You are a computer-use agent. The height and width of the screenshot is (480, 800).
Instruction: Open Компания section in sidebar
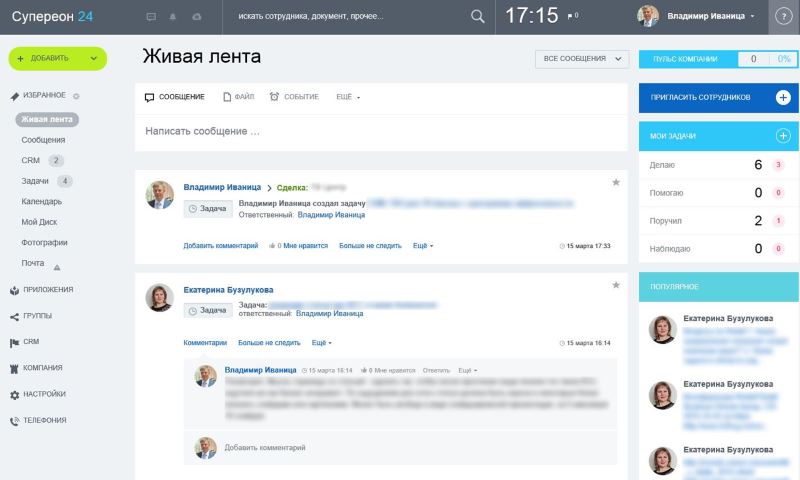(36, 368)
